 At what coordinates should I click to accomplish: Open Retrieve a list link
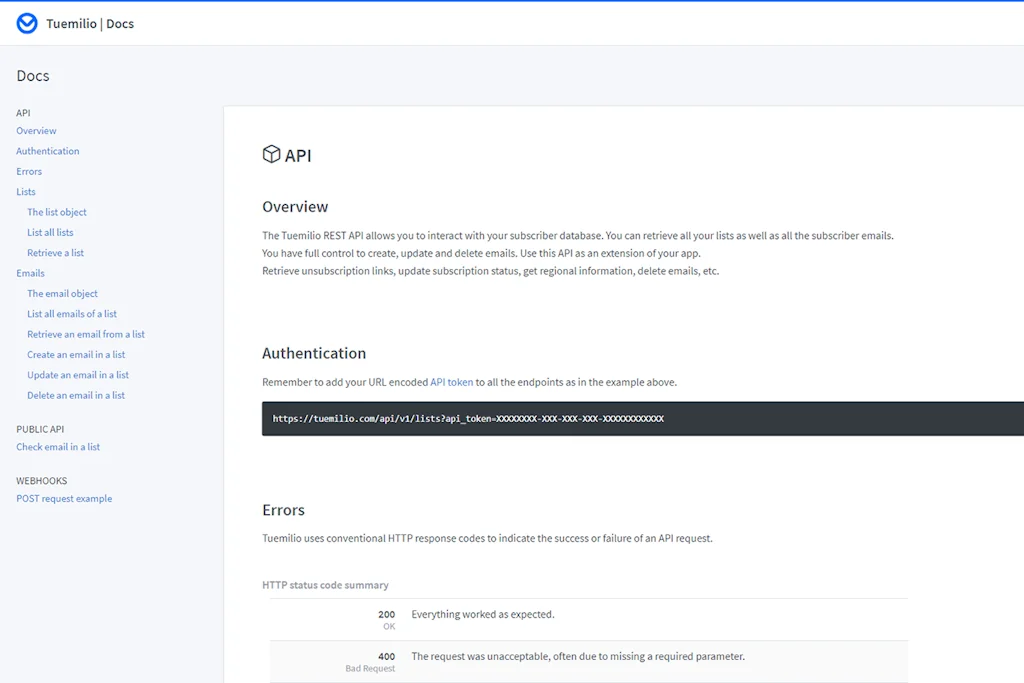(x=56, y=253)
